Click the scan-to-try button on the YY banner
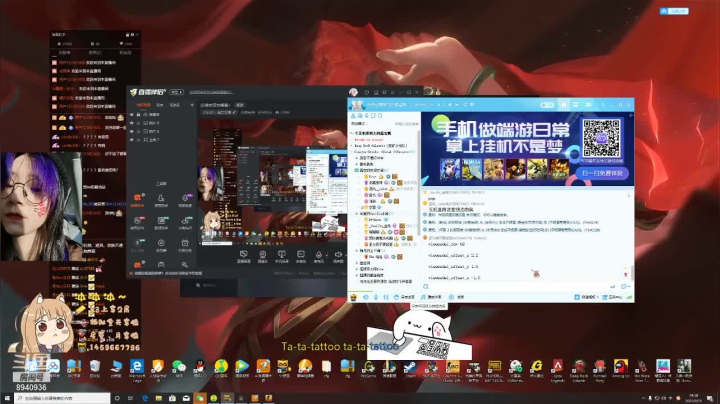720x404 pixels. tap(602, 174)
